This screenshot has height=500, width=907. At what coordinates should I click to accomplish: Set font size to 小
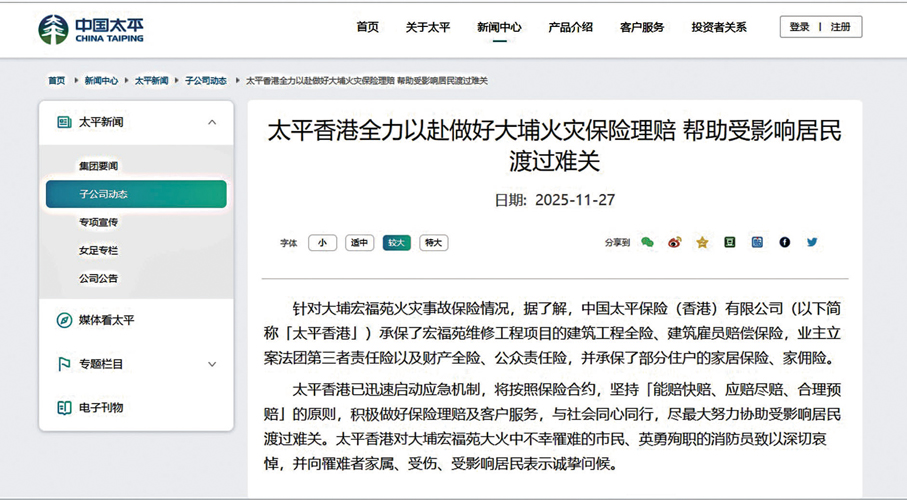322,243
